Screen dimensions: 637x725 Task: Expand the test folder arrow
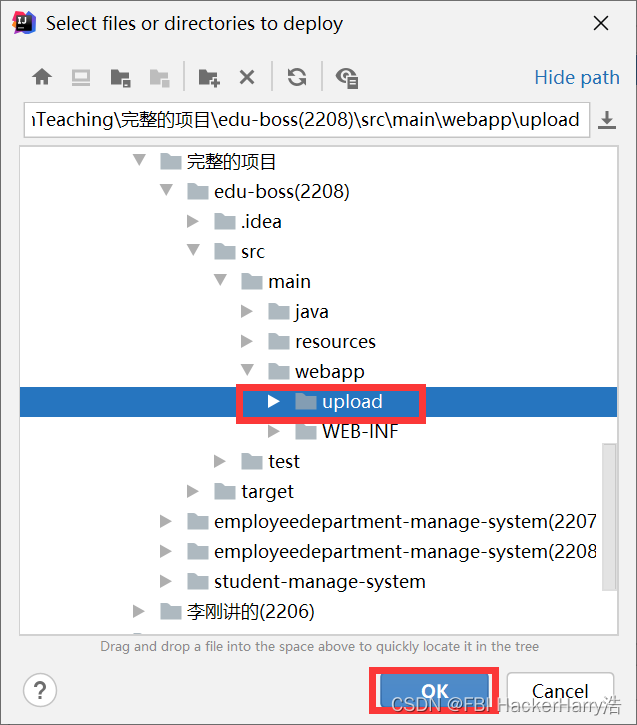[x=220, y=461]
